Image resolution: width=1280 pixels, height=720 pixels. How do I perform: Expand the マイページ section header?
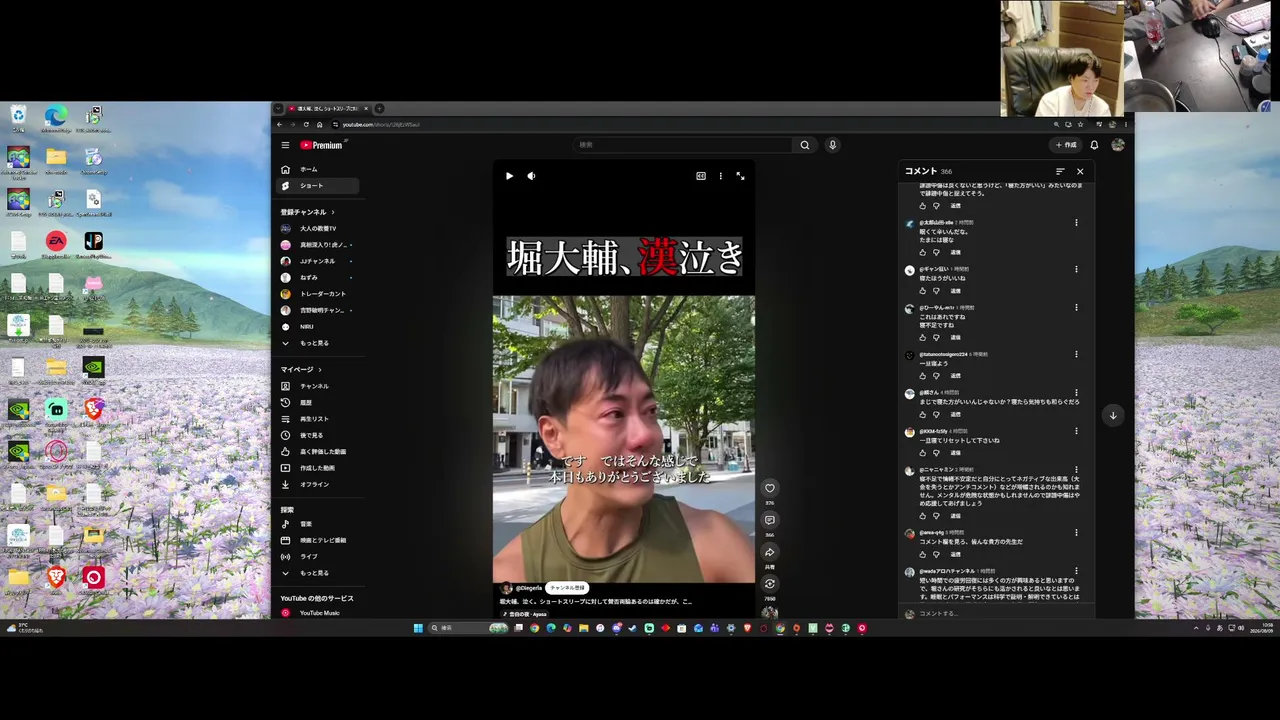[x=300, y=369]
